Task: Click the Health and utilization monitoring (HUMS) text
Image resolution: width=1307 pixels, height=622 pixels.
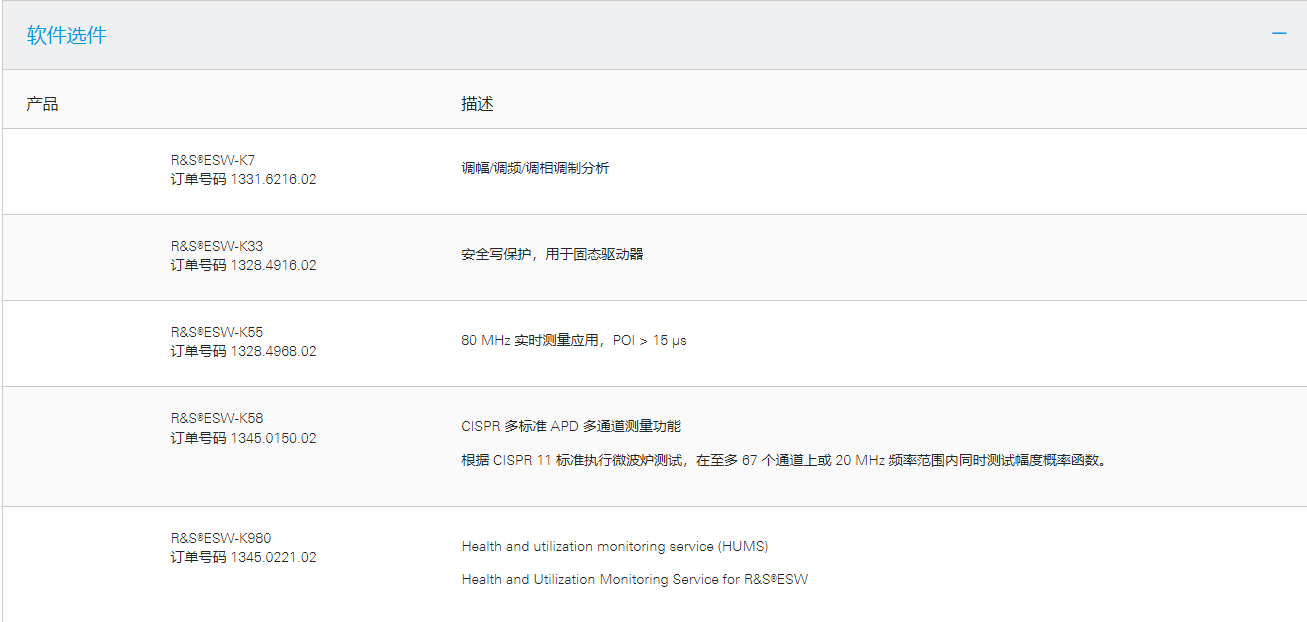Action: tap(614, 546)
